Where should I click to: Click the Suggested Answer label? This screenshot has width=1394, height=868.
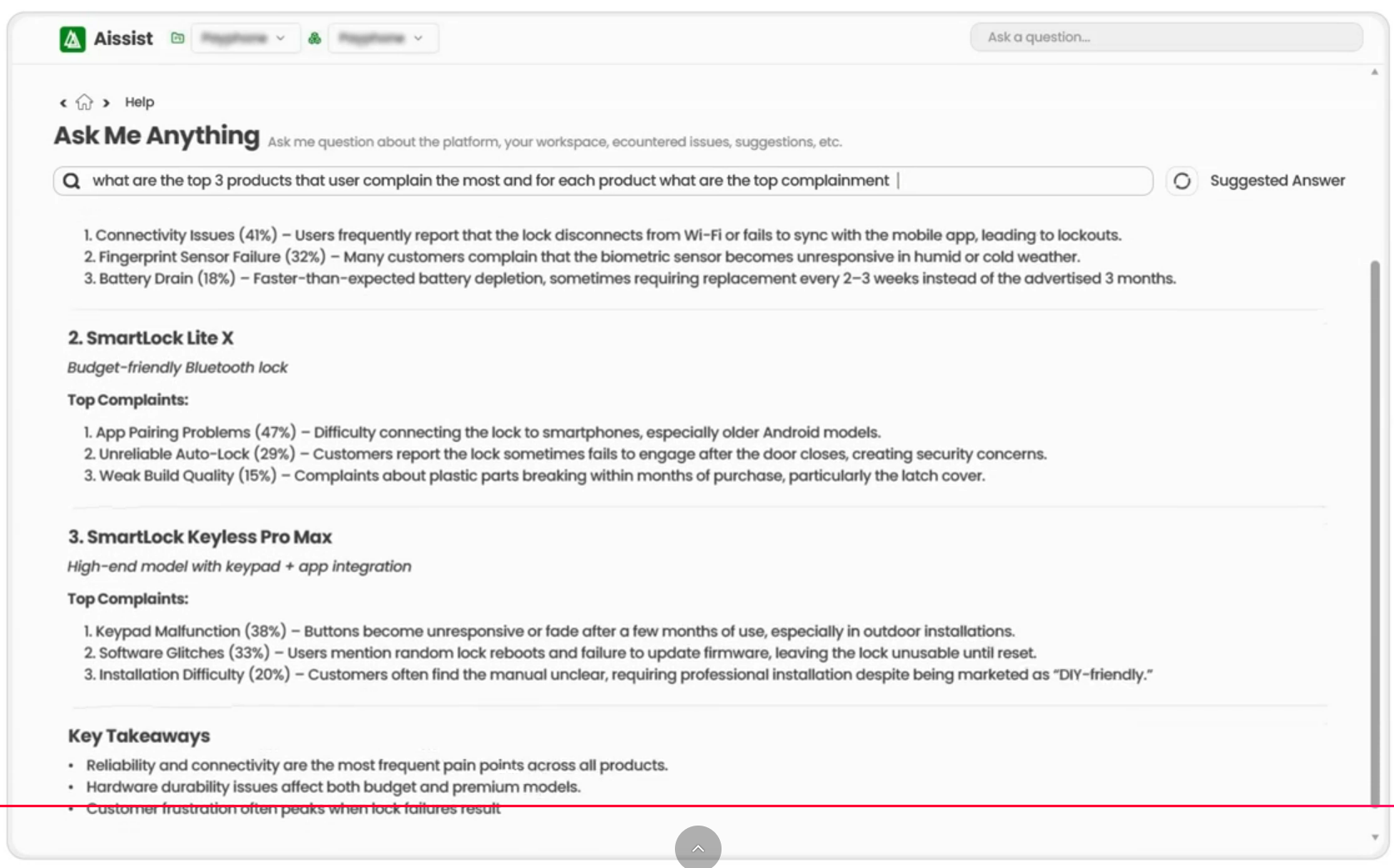point(1278,180)
